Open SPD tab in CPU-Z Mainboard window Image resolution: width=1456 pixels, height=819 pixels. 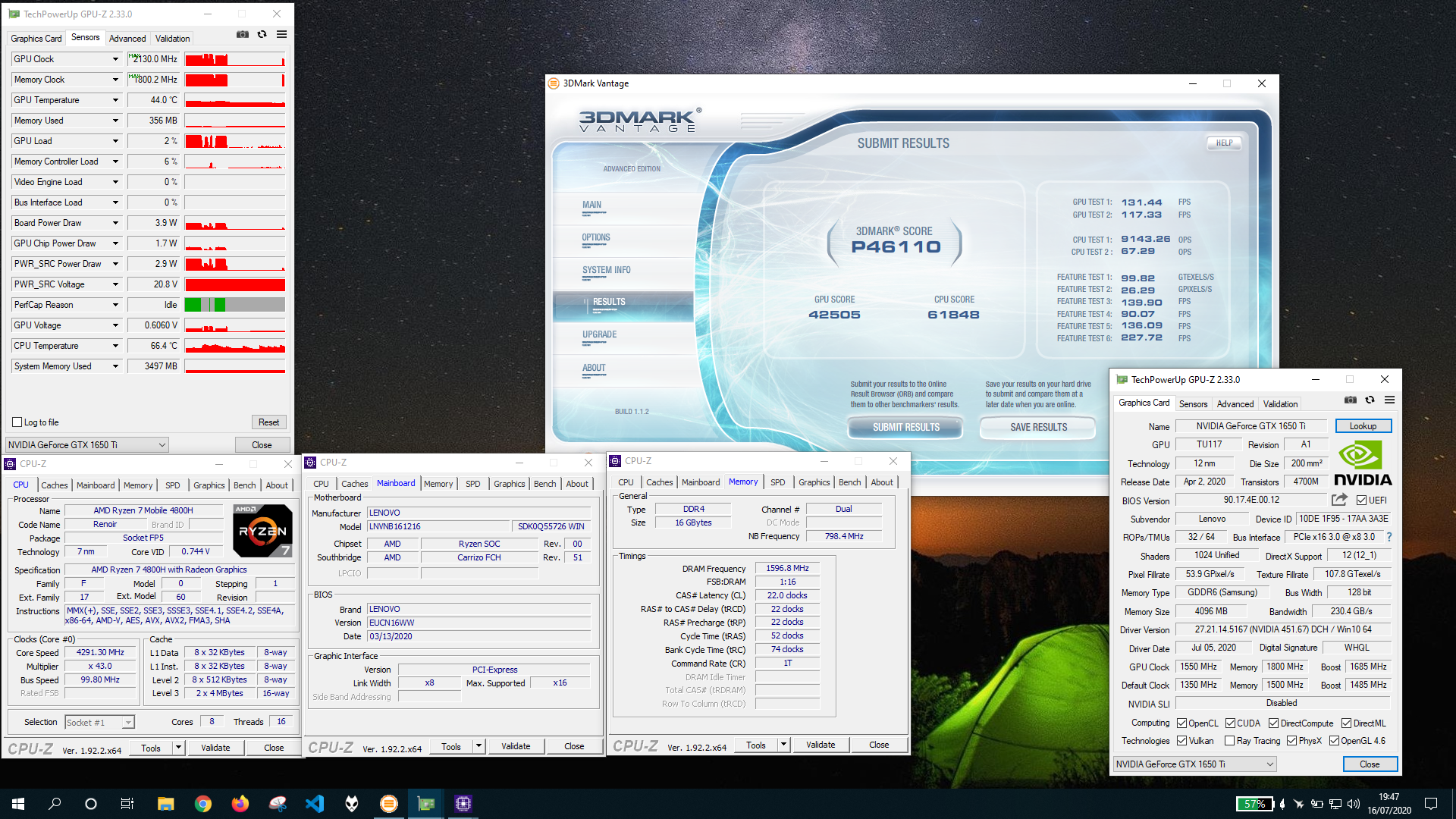(473, 484)
